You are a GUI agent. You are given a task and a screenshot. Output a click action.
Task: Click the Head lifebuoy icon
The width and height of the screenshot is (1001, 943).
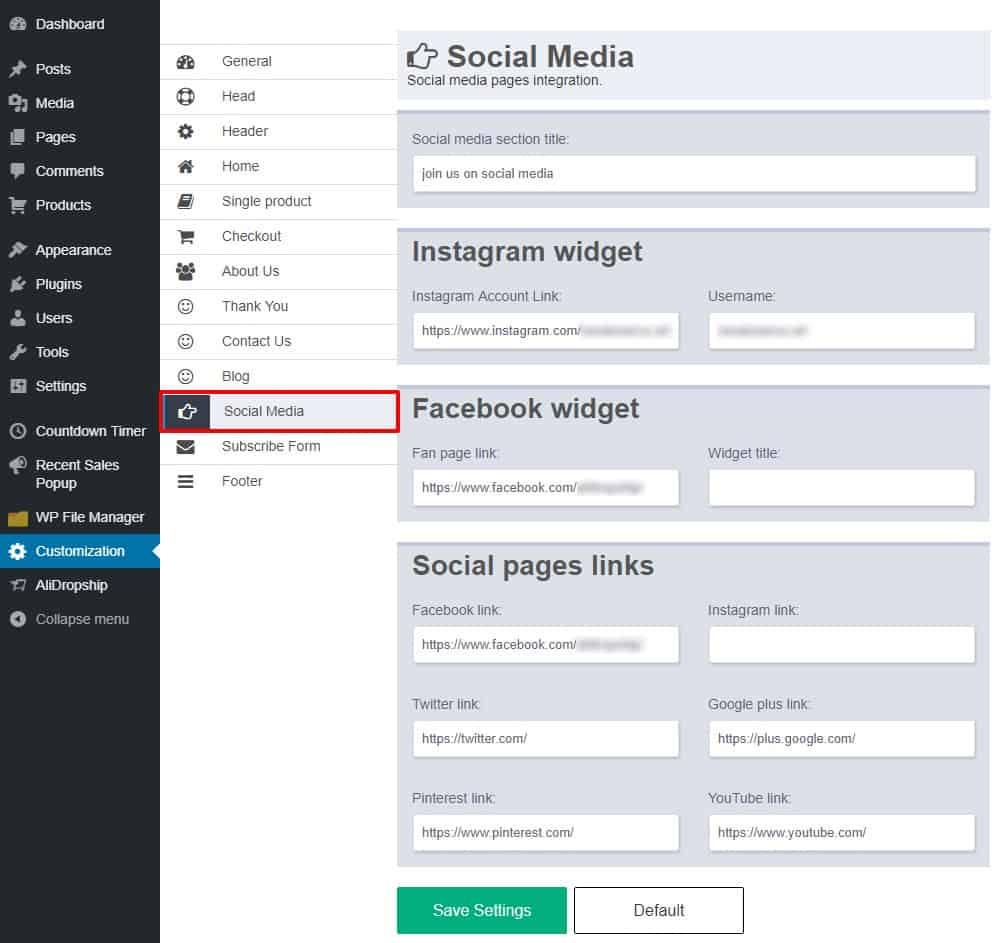coord(186,96)
